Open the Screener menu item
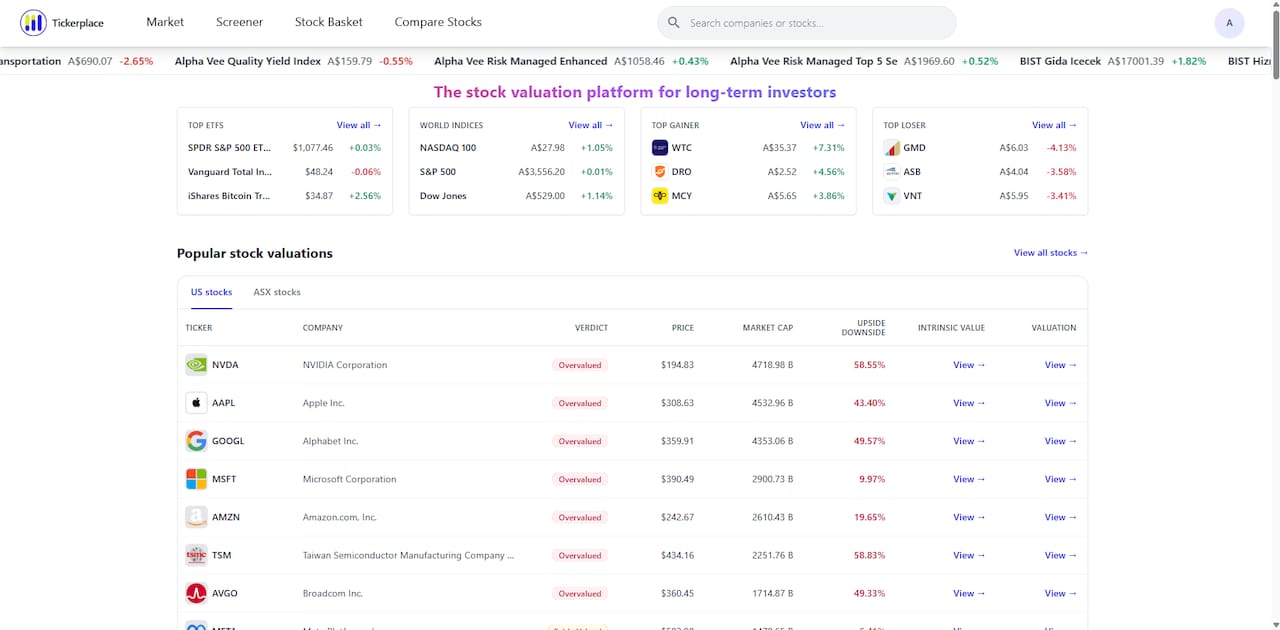Image resolution: width=1280 pixels, height=630 pixels. [x=239, y=22]
